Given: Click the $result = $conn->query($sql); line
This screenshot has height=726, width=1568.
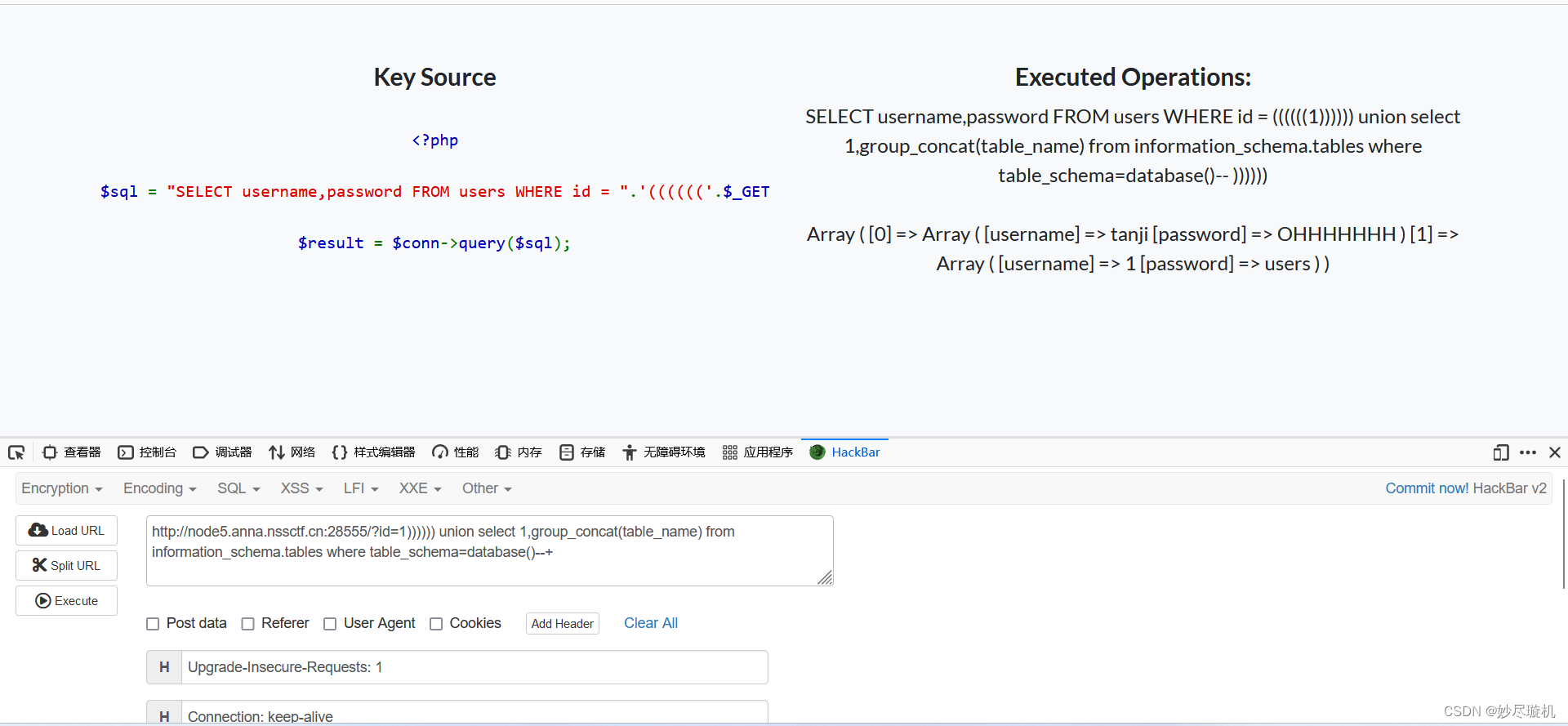Looking at the screenshot, I should tap(434, 243).
